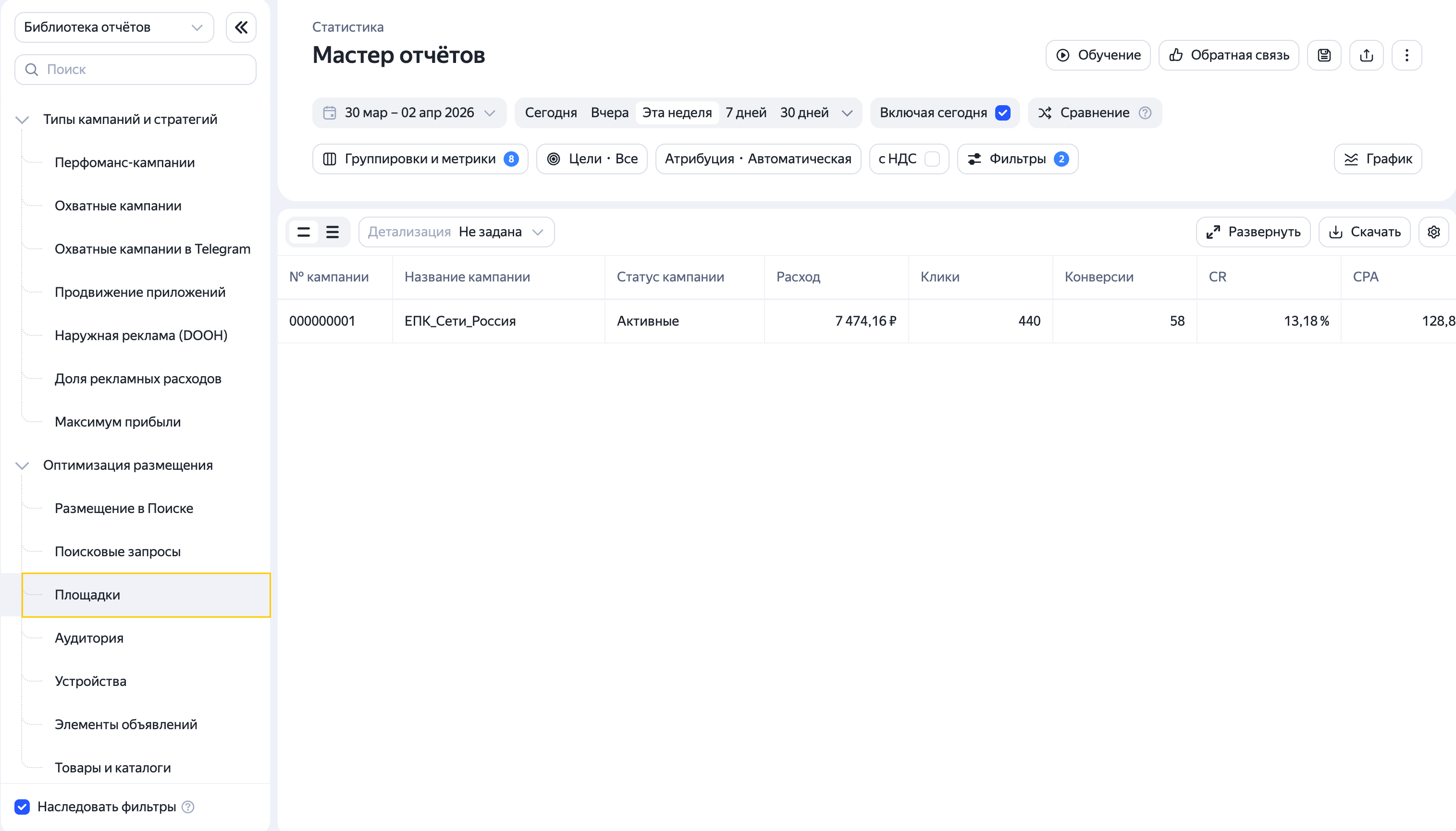Open the date range 30 мар – 02 апр dropdown

(409, 113)
